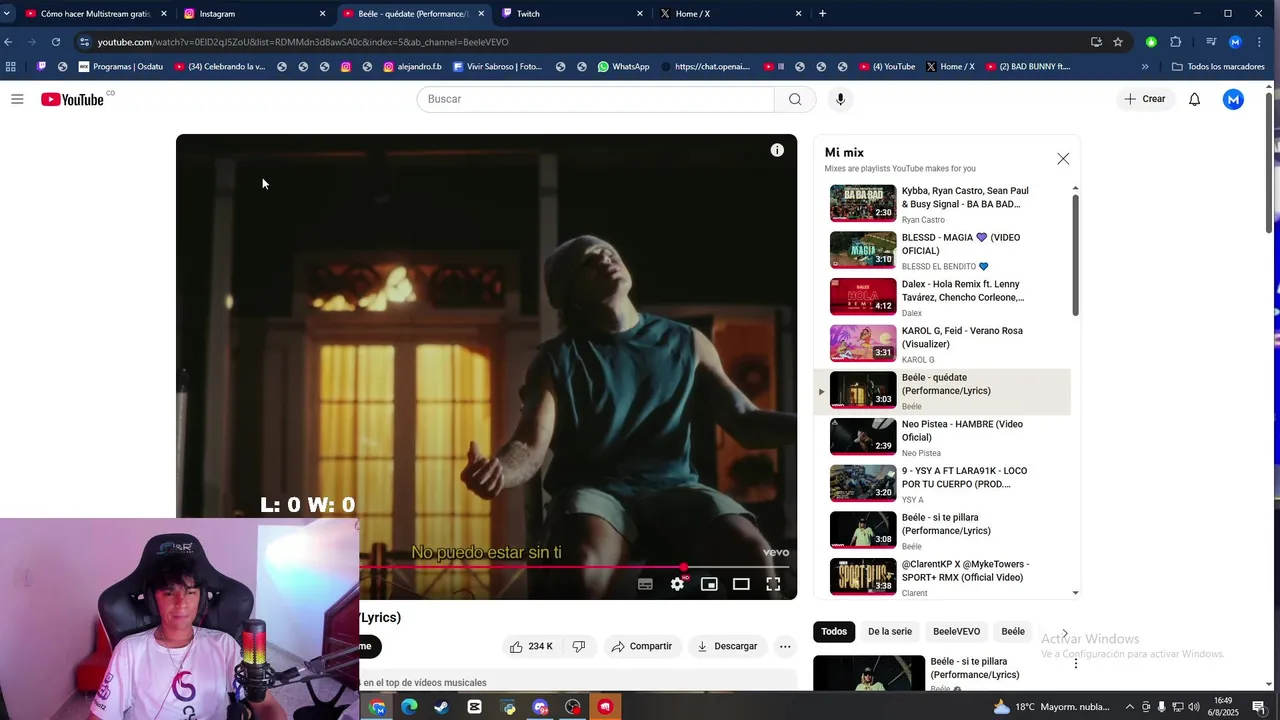Click Beéle - si te pillara playlist thumbnail
The width and height of the screenshot is (1280, 720).
click(863, 530)
